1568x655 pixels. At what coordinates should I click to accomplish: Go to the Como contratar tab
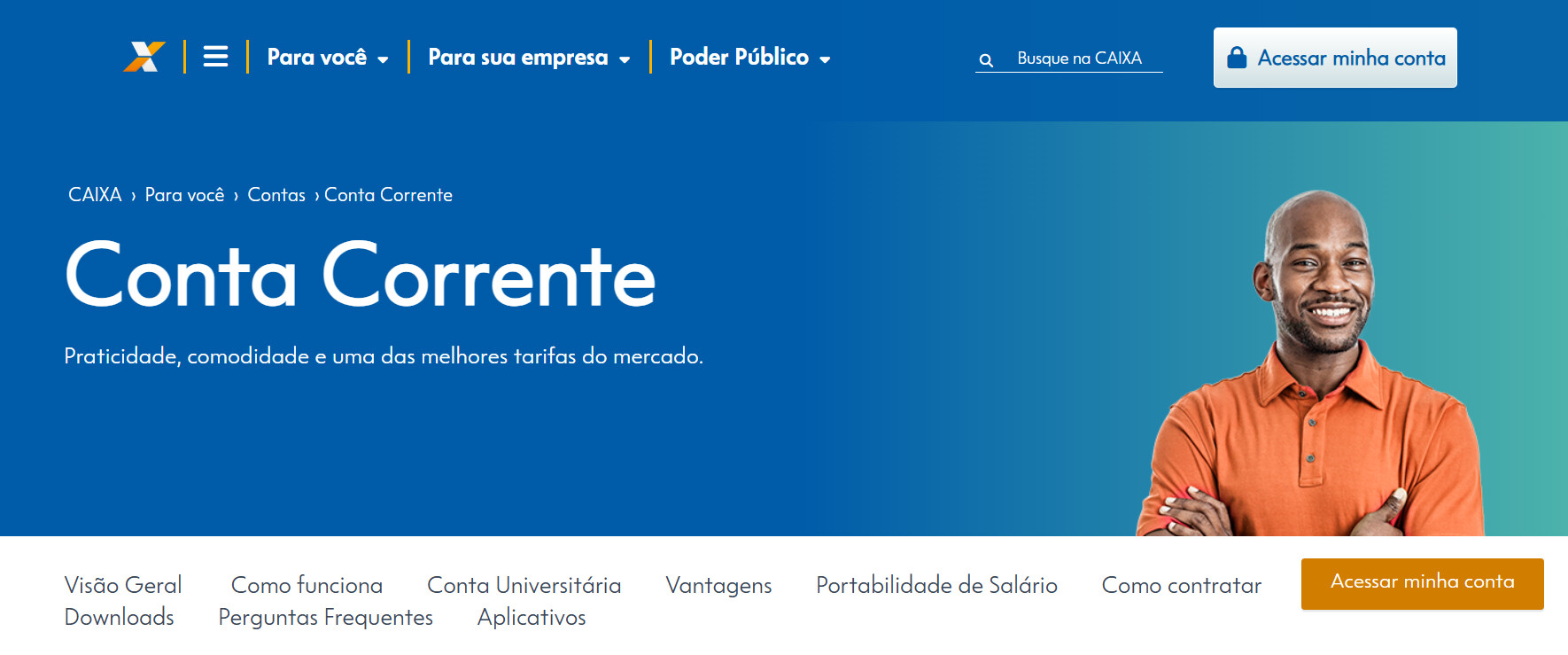(1181, 585)
